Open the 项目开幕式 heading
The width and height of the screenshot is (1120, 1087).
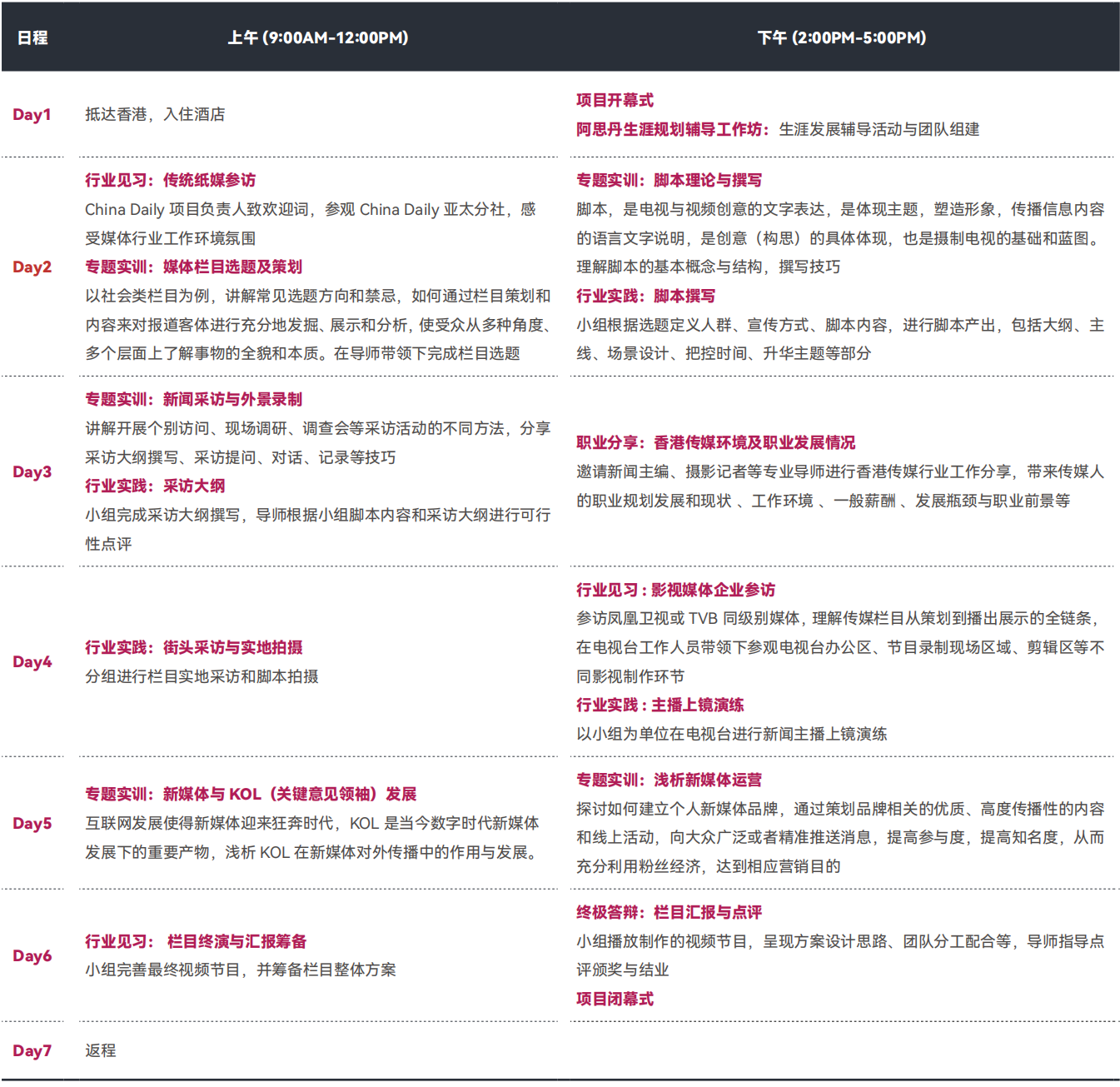point(615,100)
